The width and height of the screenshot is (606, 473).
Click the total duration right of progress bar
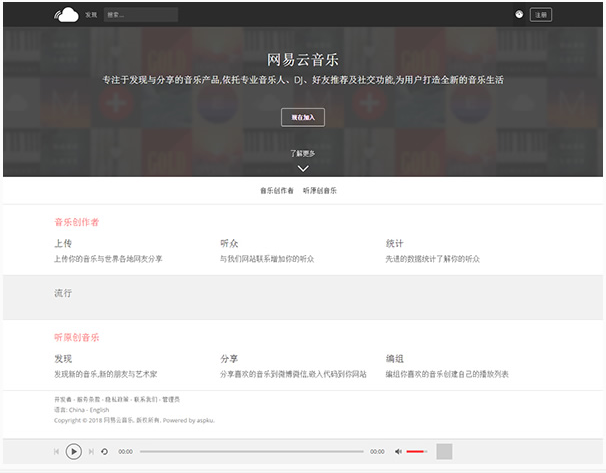(x=377, y=451)
